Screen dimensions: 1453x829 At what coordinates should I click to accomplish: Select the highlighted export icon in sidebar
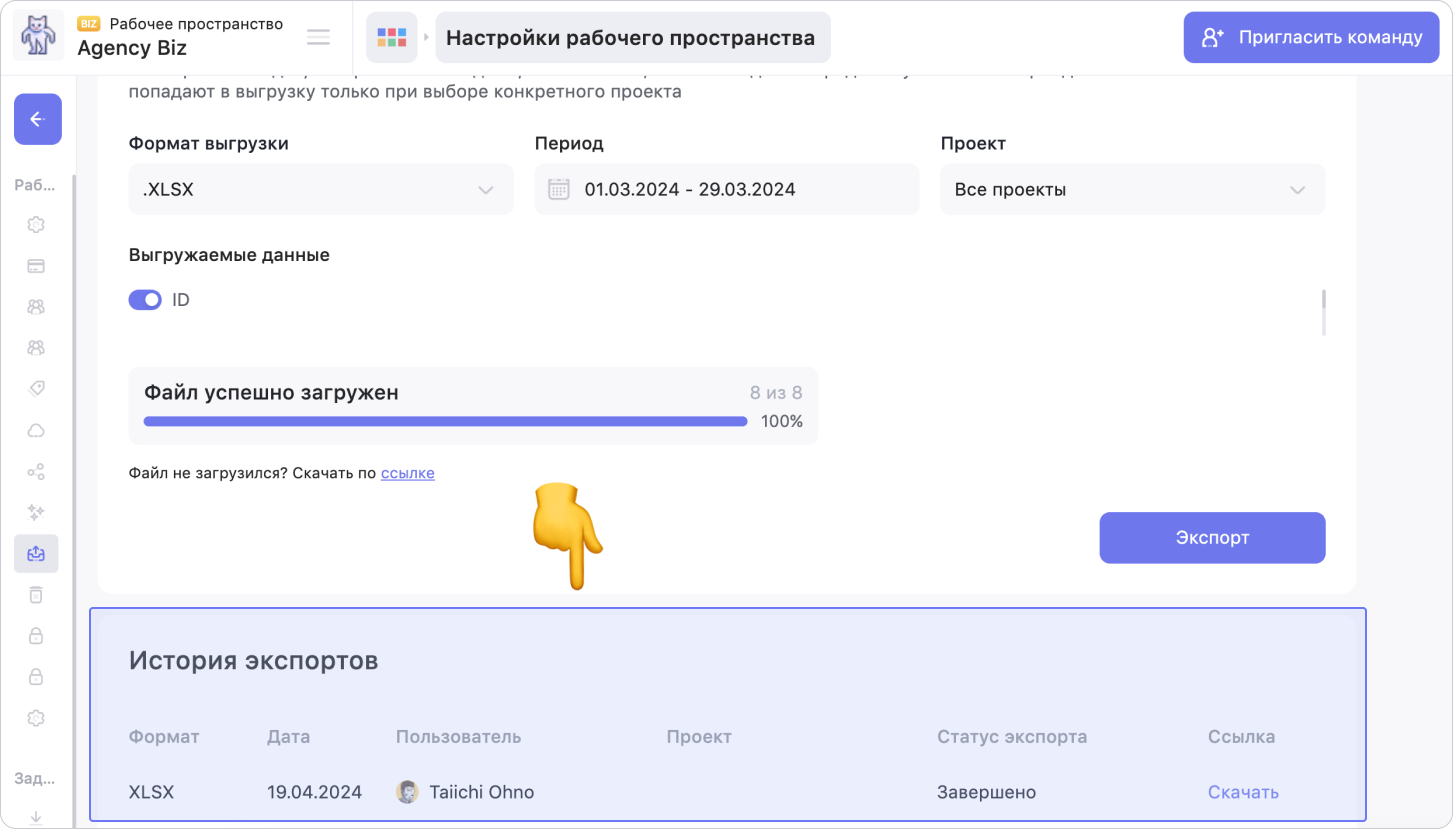click(x=36, y=553)
